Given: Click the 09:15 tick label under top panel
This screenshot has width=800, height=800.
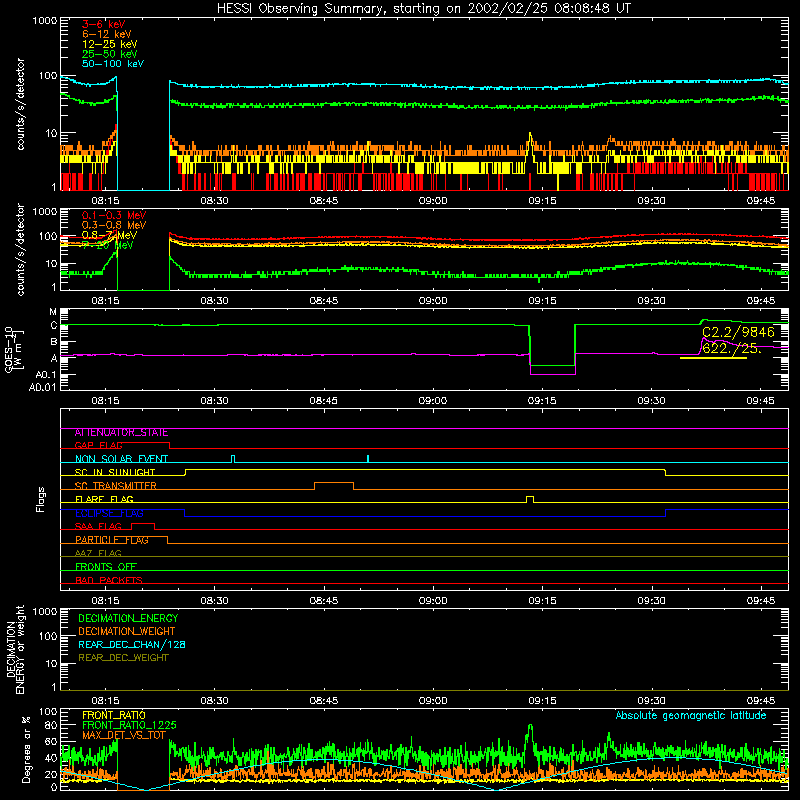Looking at the screenshot, I should (542, 201).
